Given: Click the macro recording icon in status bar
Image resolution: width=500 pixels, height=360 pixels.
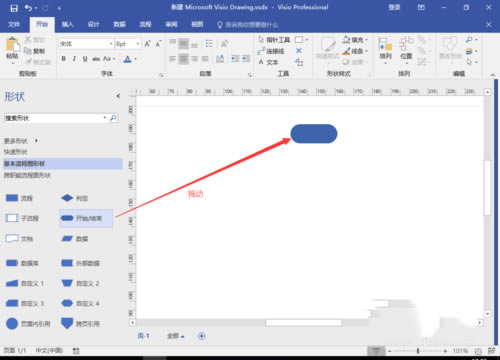Looking at the screenshot, I should click(76, 351).
